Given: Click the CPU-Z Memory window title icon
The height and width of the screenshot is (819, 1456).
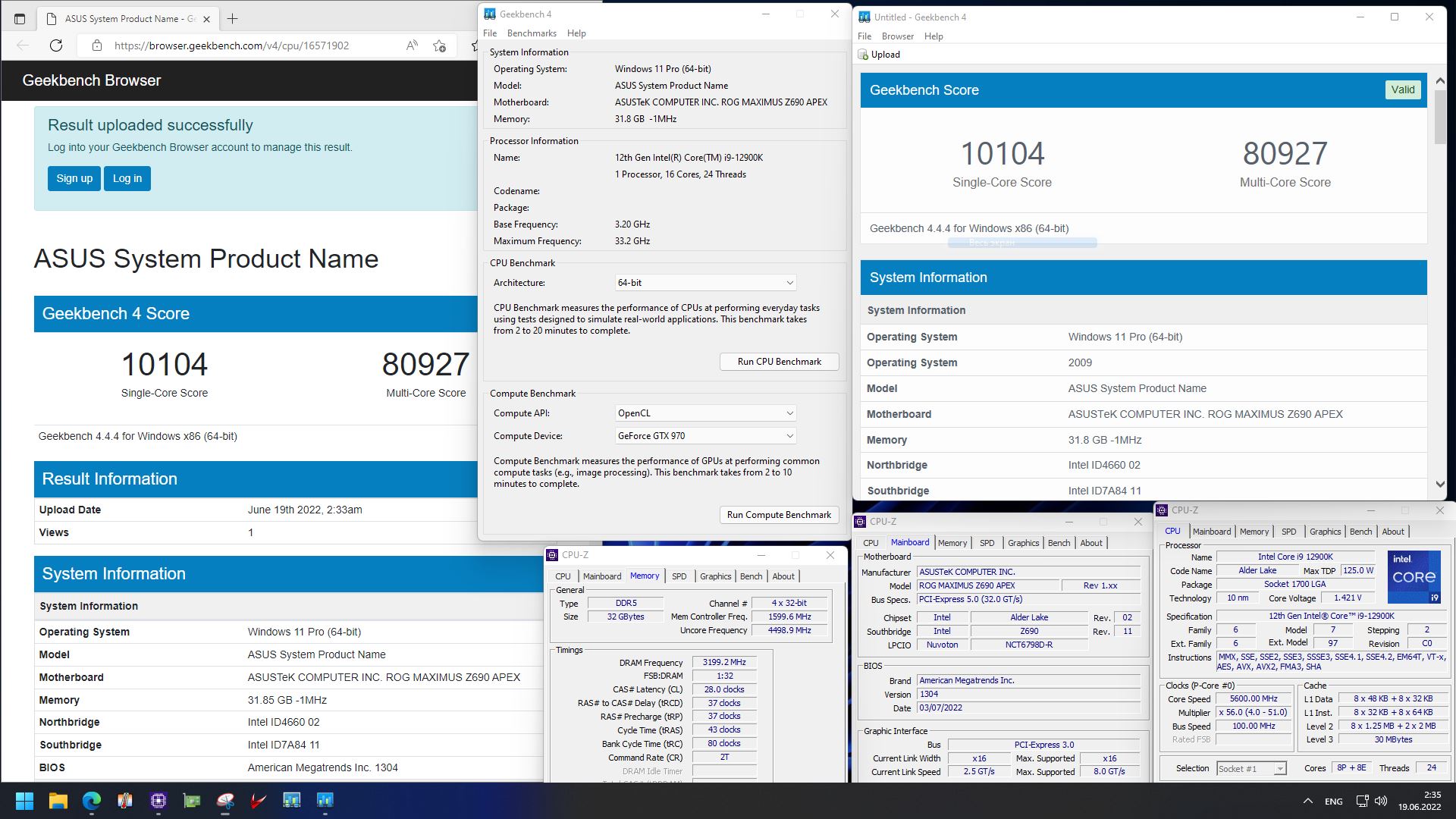Looking at the screenshot, I should coord(553,555).
